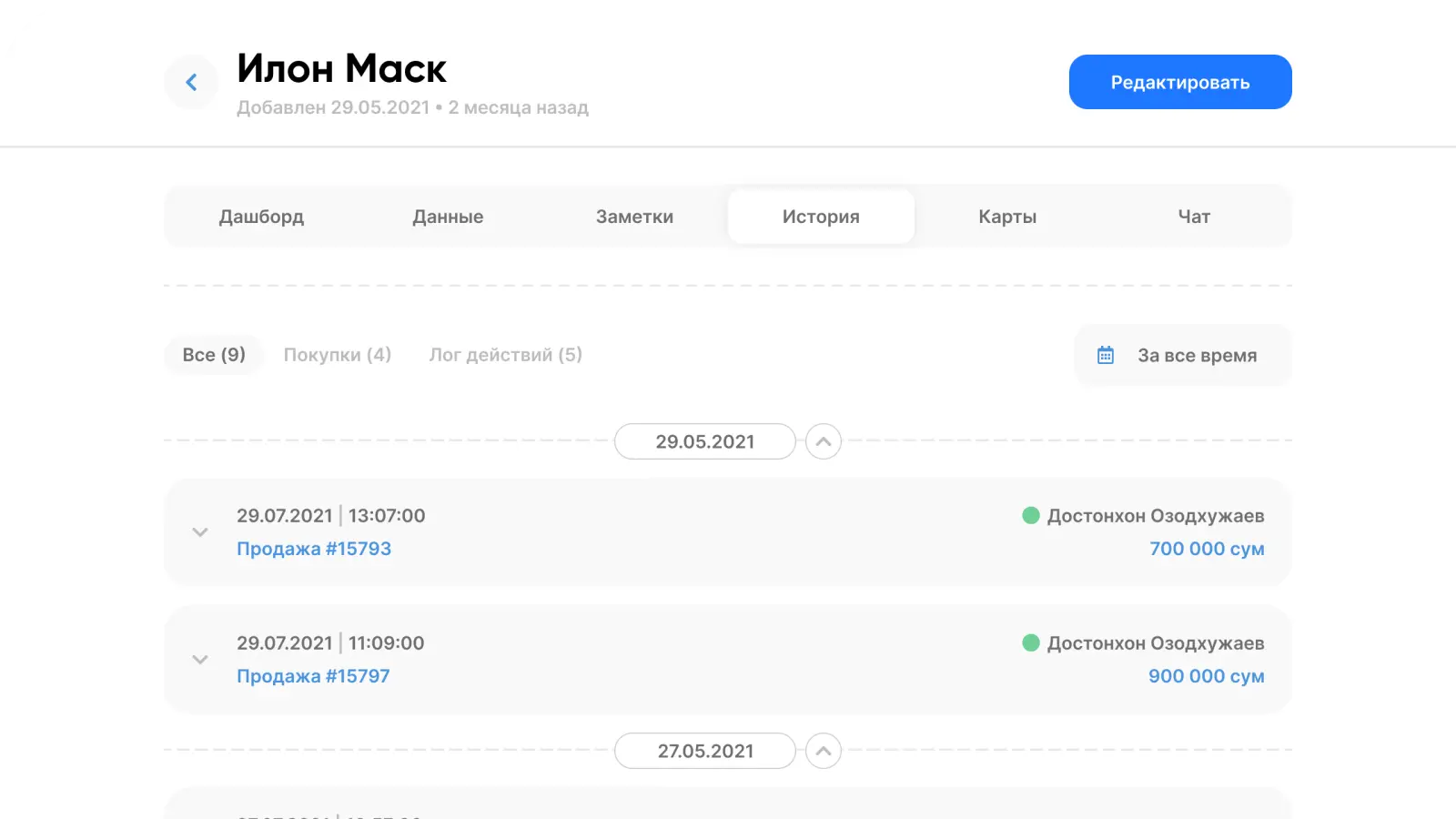Viewport: 1456px width, 819px height.
Task: Click the 27.05.2021 date pill
Action: tap(705, 751)
